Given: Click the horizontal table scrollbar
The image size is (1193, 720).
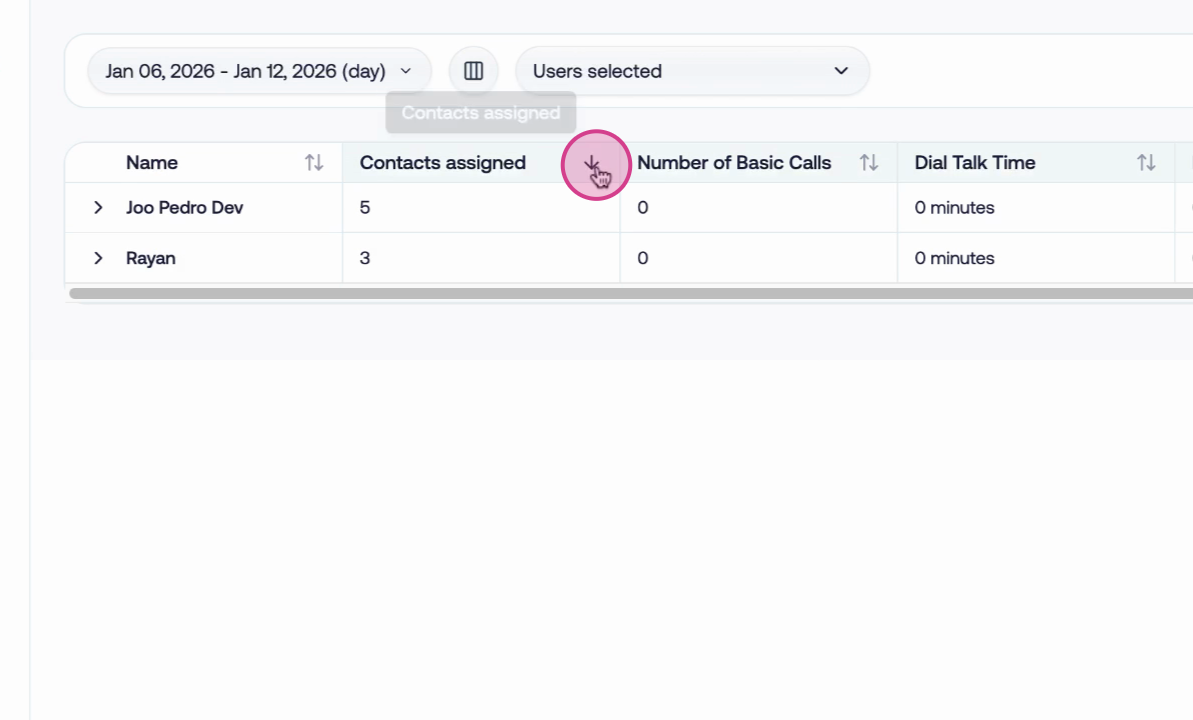Looking at the screenshot, I should tap(631, 293).
